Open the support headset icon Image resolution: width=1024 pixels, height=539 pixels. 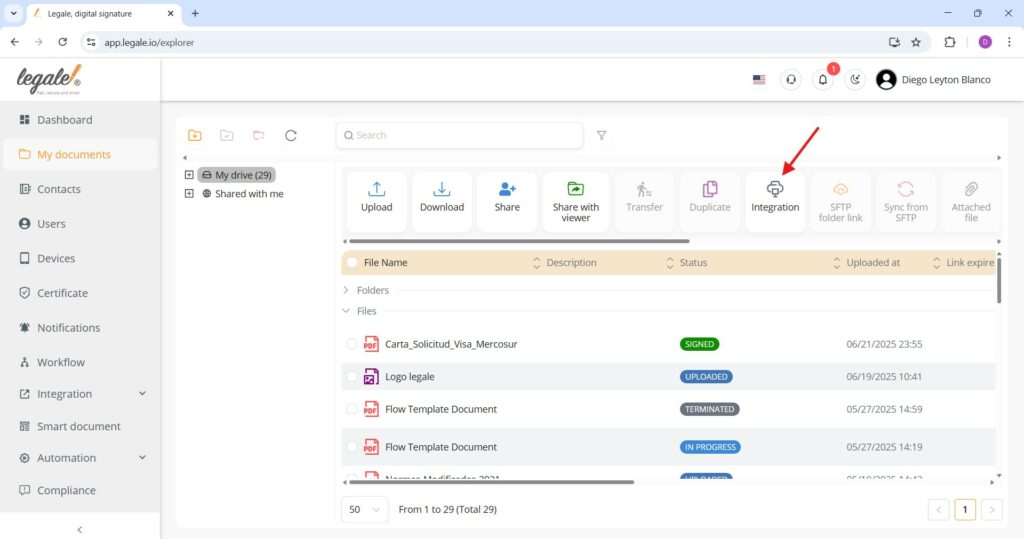click(x=791, y=80)
